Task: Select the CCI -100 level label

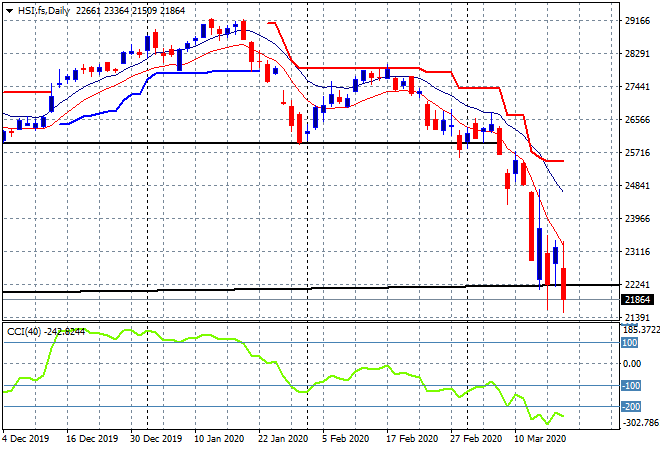Action: pos(631,386)
